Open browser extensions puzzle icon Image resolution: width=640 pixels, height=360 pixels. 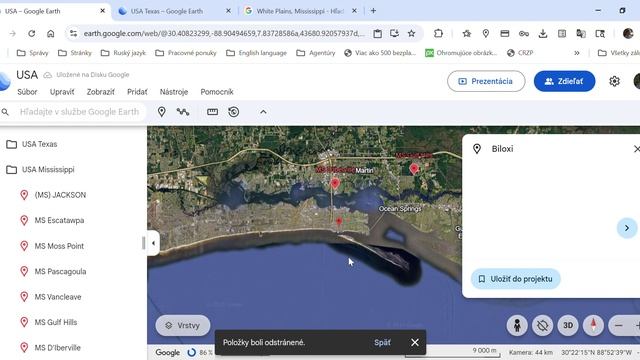[438, 33]
